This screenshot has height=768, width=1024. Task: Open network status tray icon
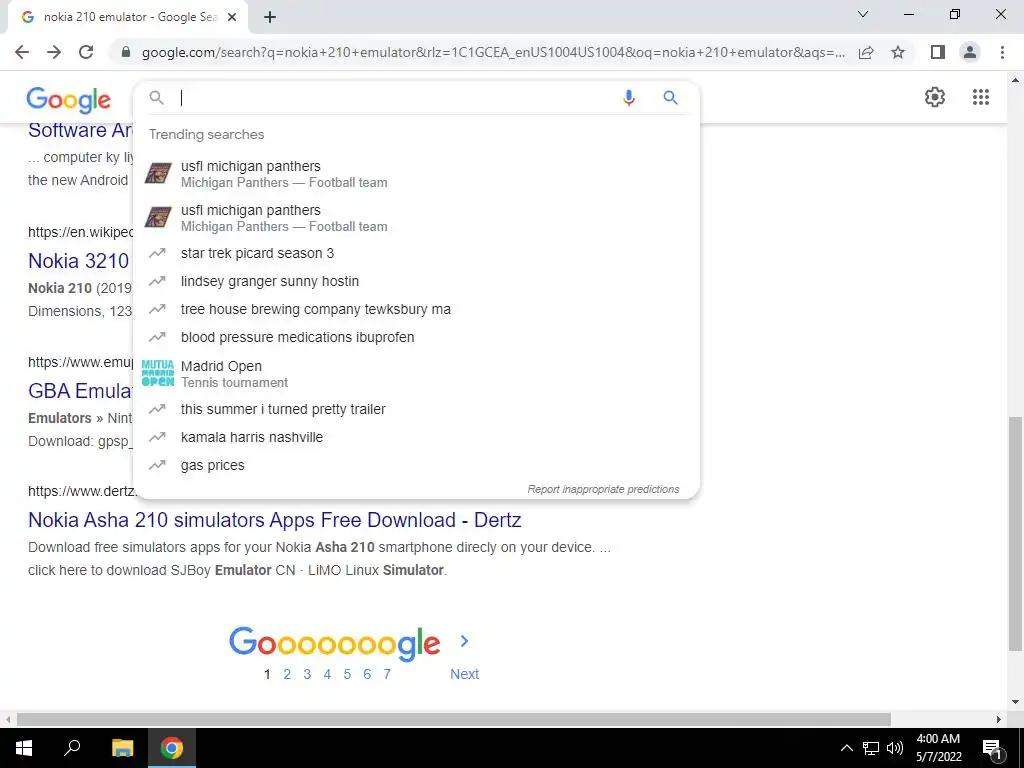pos(871,748)
